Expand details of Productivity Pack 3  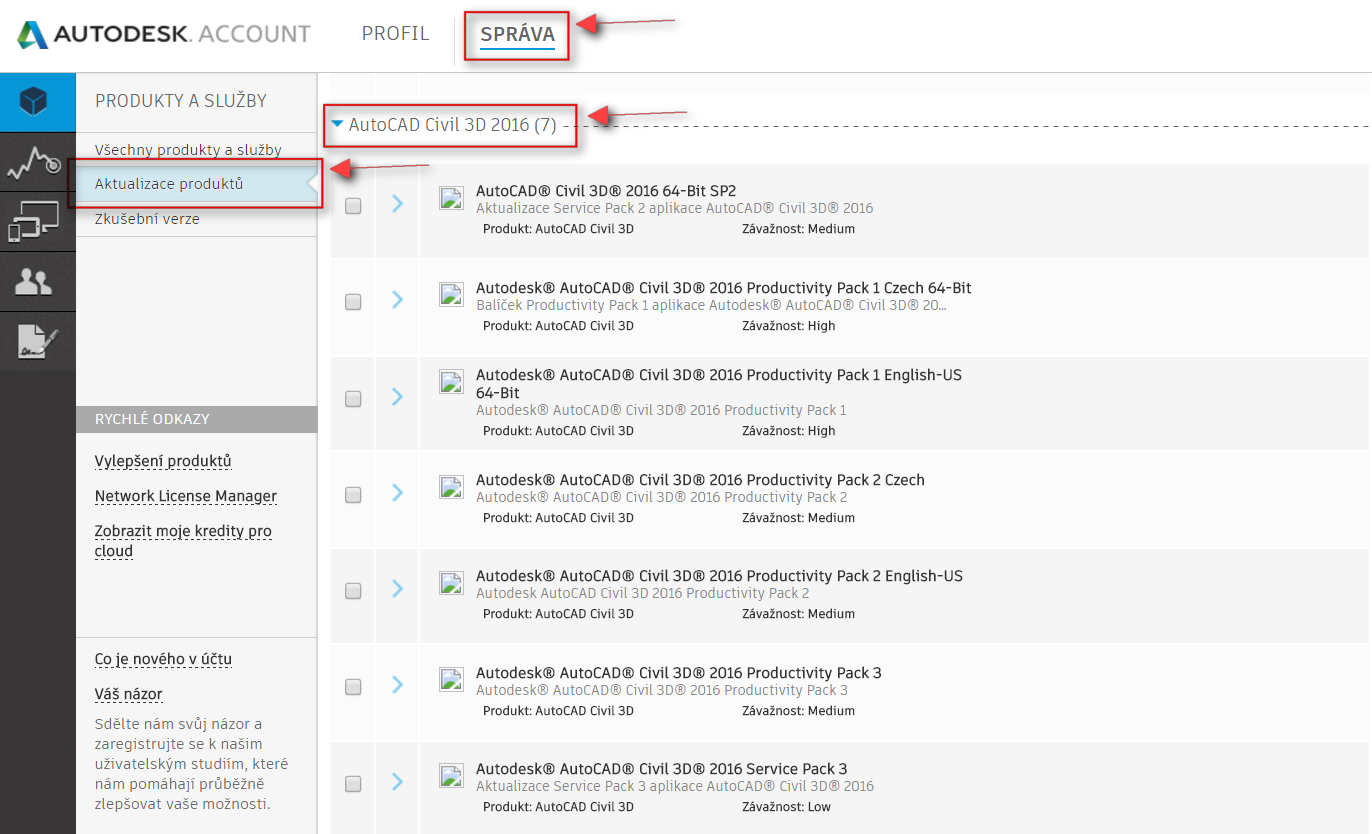click(x=398, y=684)
